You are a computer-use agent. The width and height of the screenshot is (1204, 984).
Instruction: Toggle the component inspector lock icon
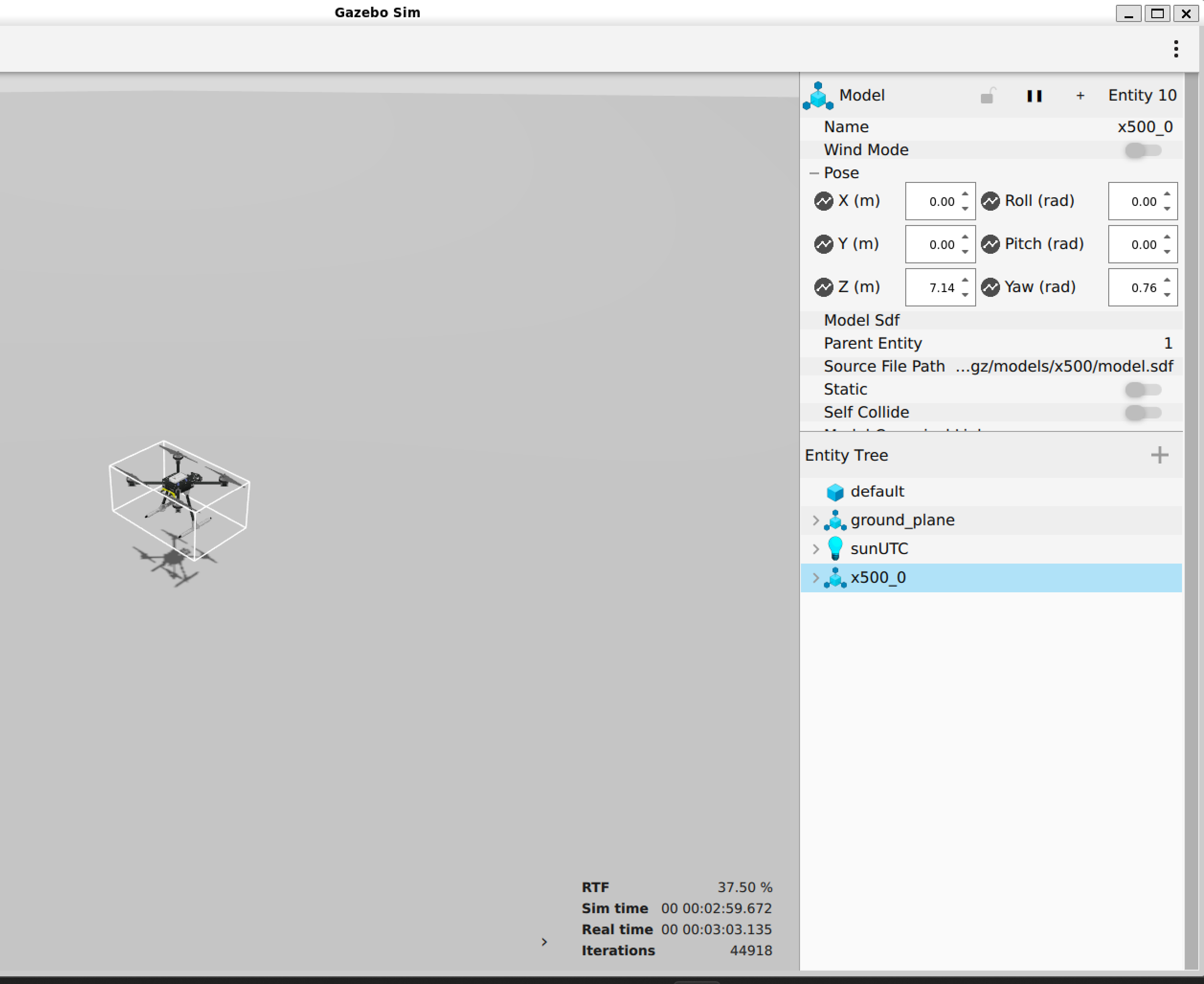988,96
